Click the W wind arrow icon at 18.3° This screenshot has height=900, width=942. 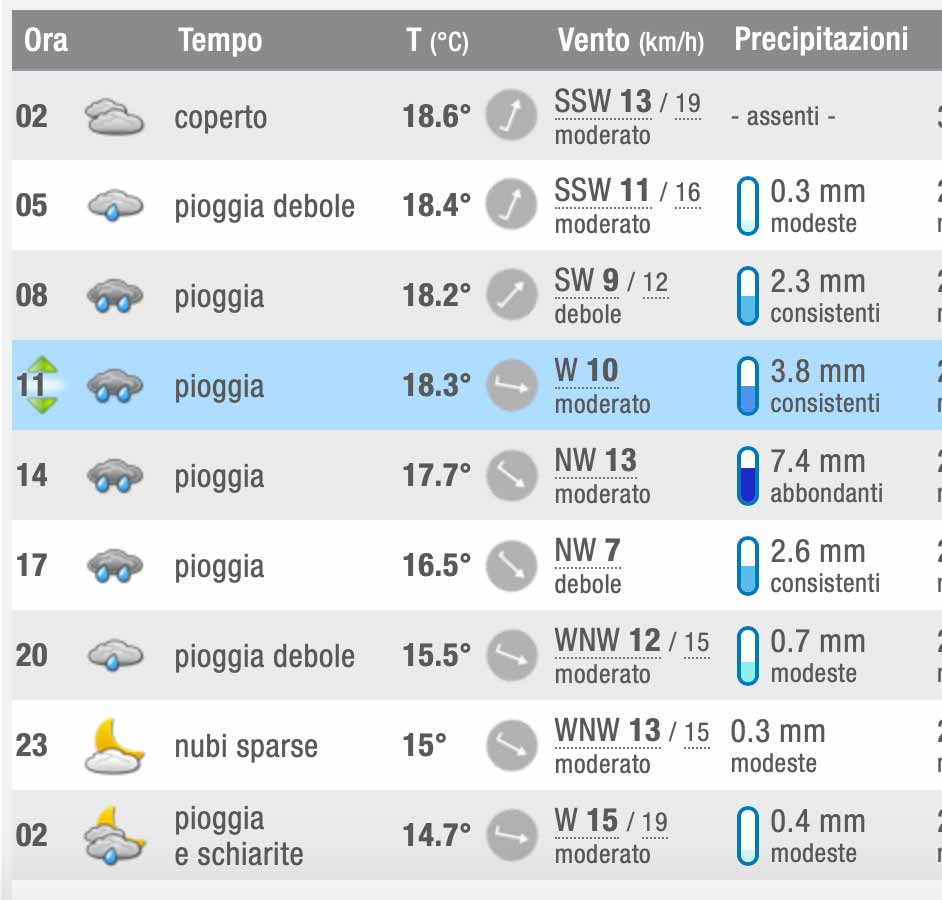(511, 385)
